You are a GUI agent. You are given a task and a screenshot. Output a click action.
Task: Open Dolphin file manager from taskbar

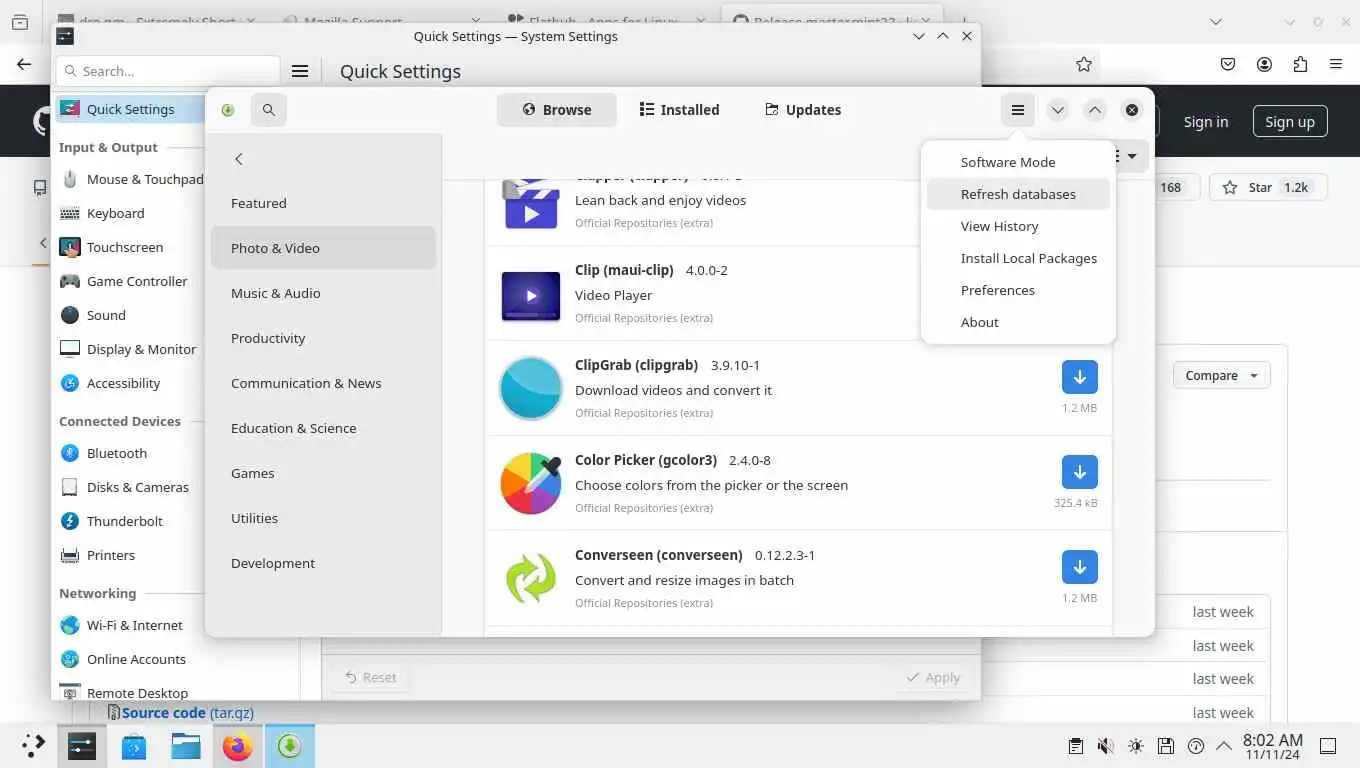point(186,746)
